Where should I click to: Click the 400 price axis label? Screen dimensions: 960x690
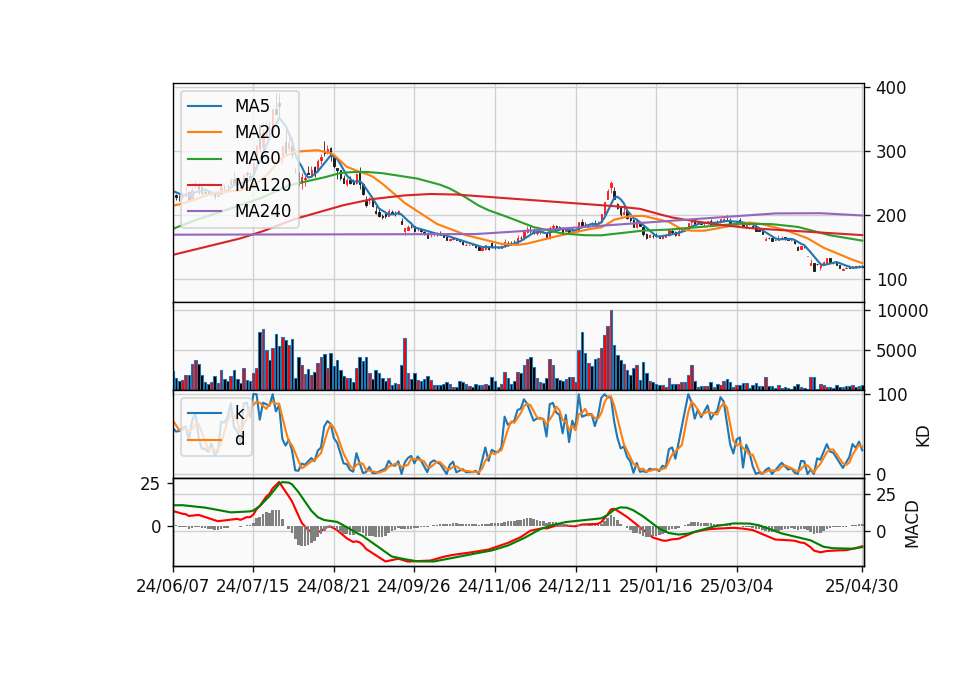[x=891, y=88]
